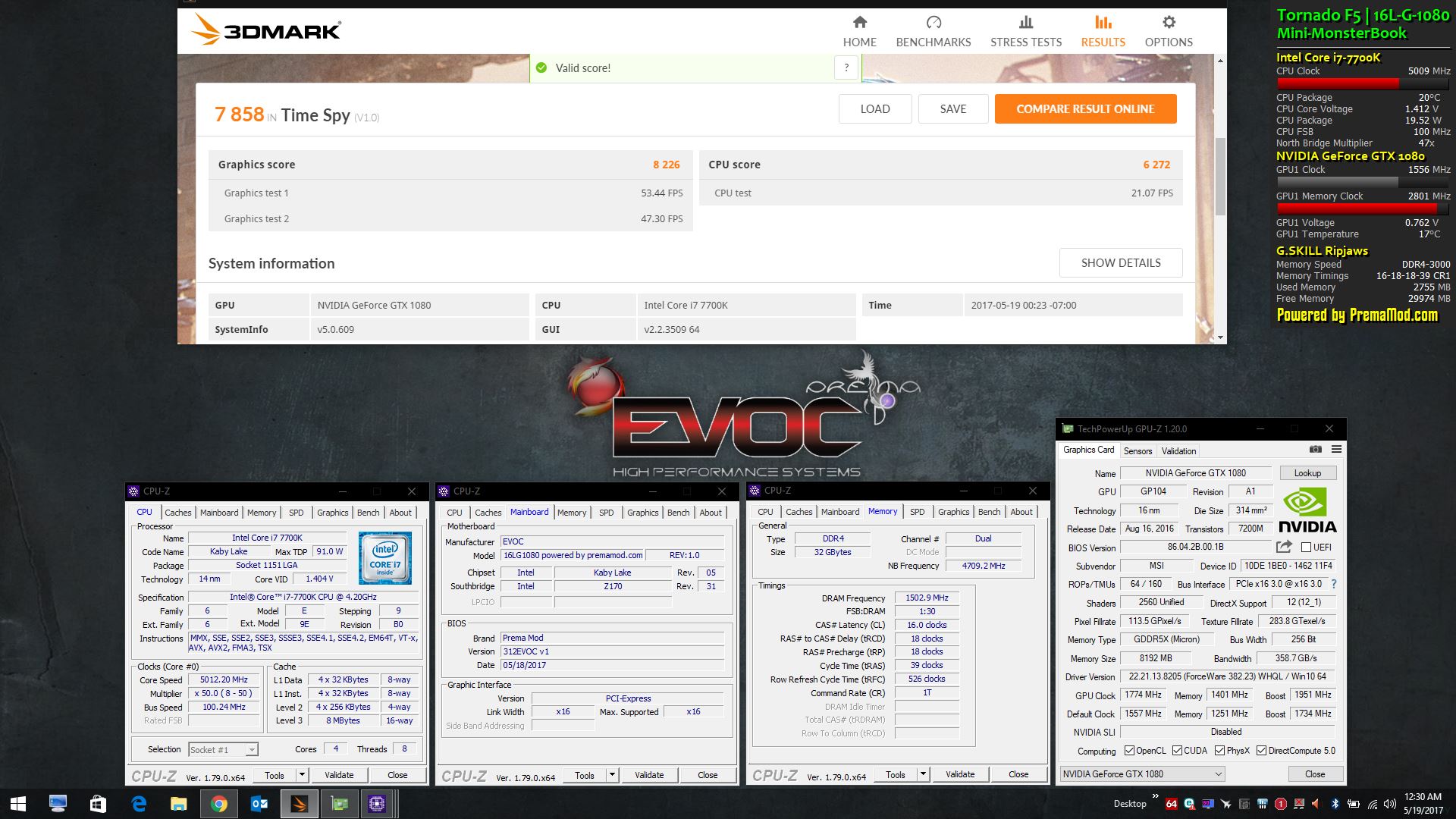Image resolution: width=1456 pixels, height=819 pixels.
Task: Click the 3DMark results vertical scrollbar
Action: point(1219,174)
